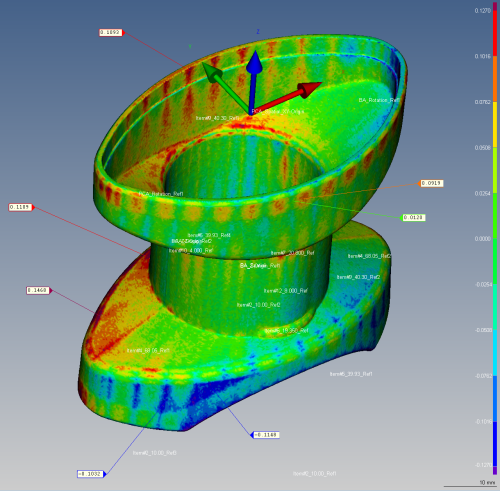500x491 pixels.
Task: Select the -0.1148 blue annotation label
Action: (266, 435)
